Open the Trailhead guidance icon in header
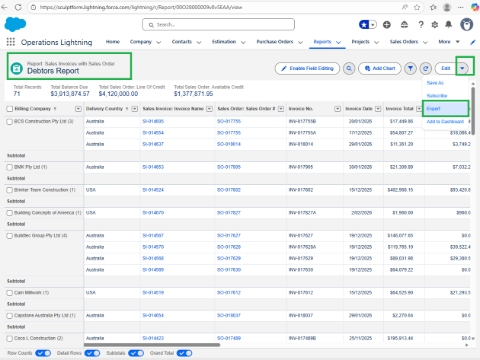Image resolution: width=480 pixels, height=360 pixels. pos(404,25)
